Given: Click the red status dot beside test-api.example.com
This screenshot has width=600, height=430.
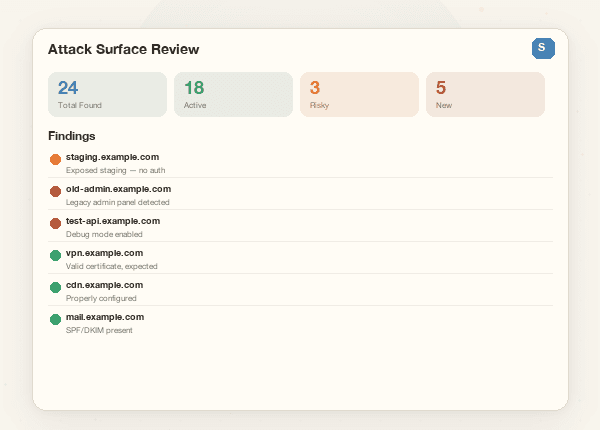Looking at the screenshot, I should coord(55,223).
